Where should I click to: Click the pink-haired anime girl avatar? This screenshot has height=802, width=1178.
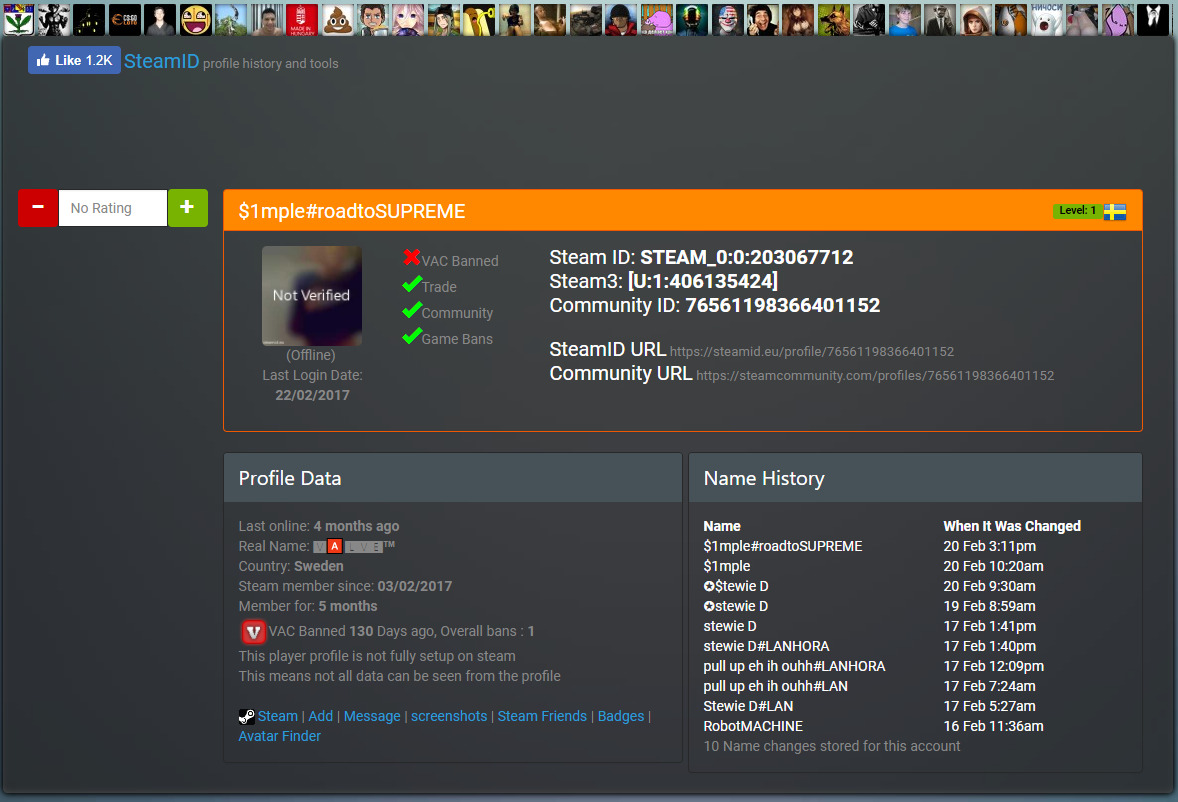(408, 20)
